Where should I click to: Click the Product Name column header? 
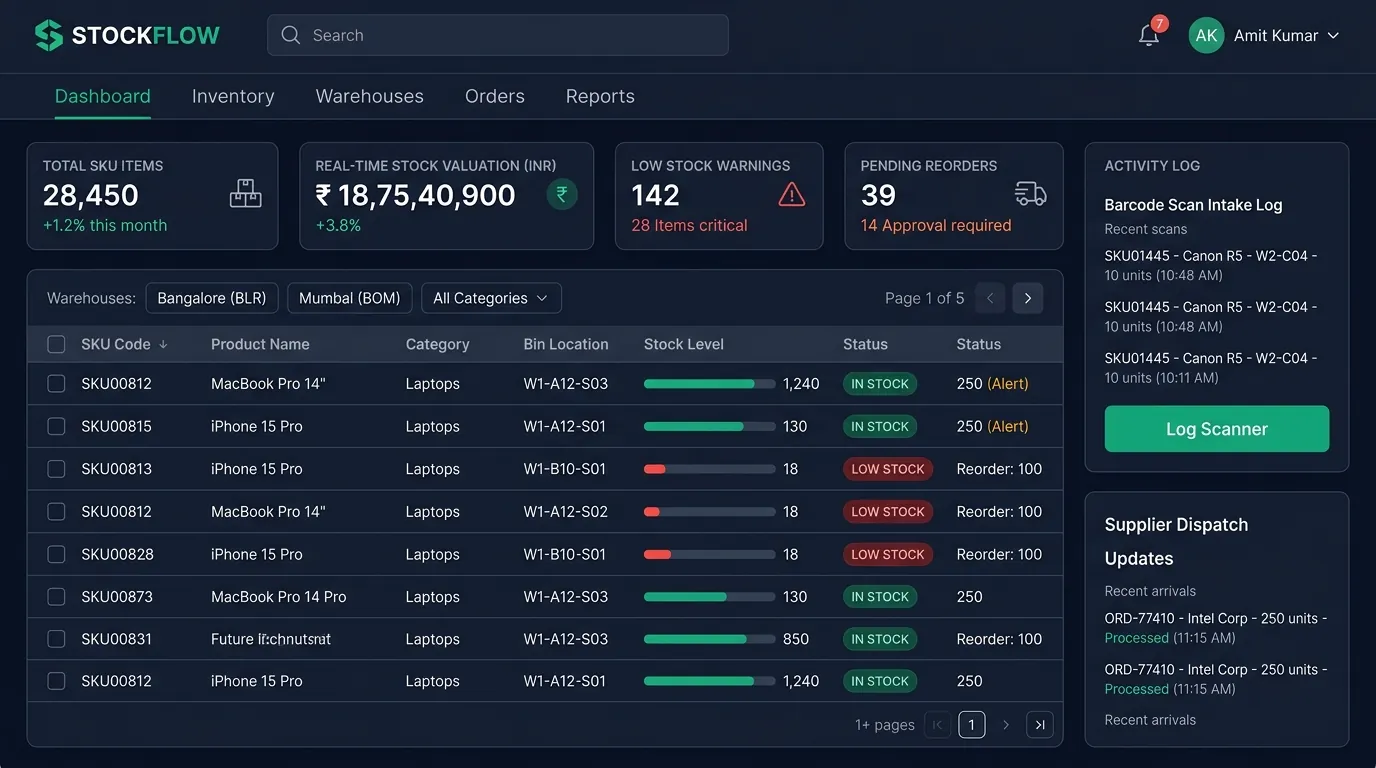[260, 344]
